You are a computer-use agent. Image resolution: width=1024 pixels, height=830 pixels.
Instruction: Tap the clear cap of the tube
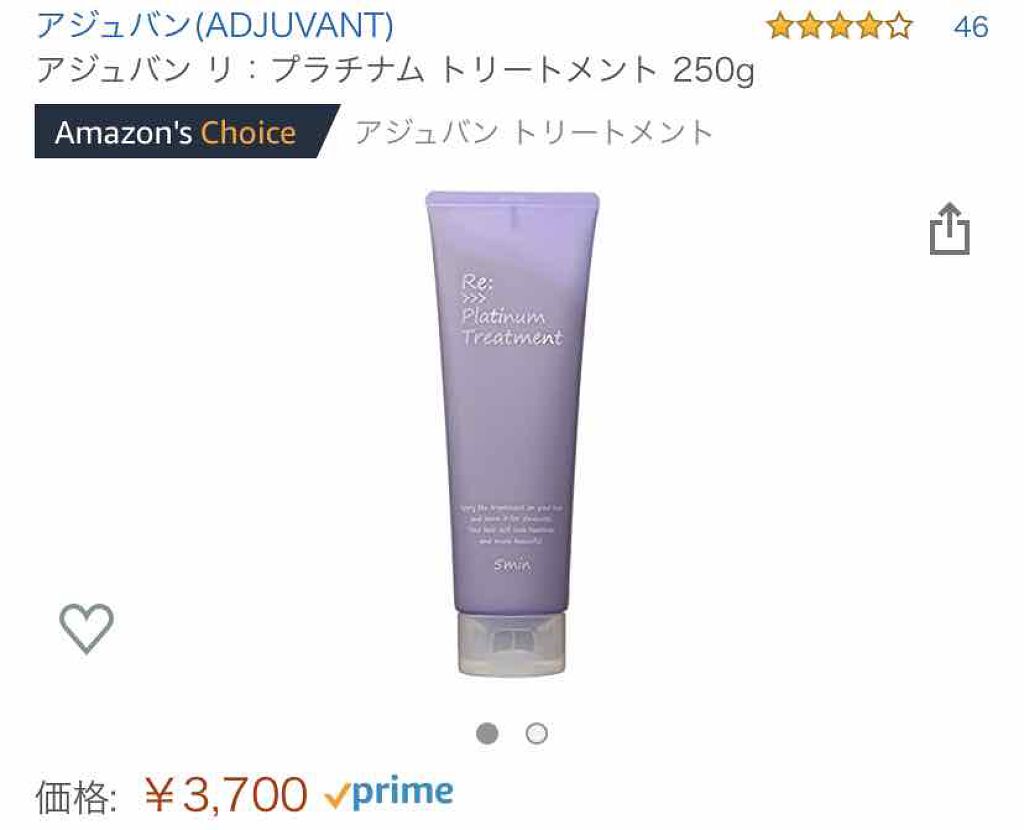click(511, 645)
